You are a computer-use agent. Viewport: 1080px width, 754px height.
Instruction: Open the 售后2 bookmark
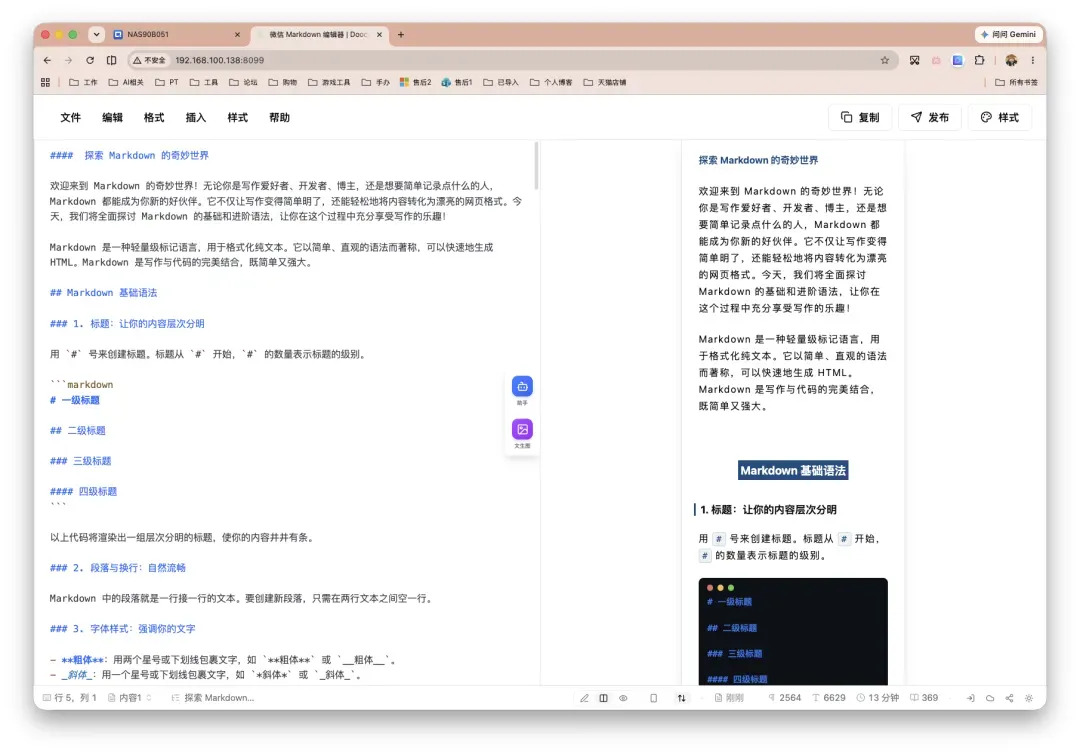[x=415, y=83]
